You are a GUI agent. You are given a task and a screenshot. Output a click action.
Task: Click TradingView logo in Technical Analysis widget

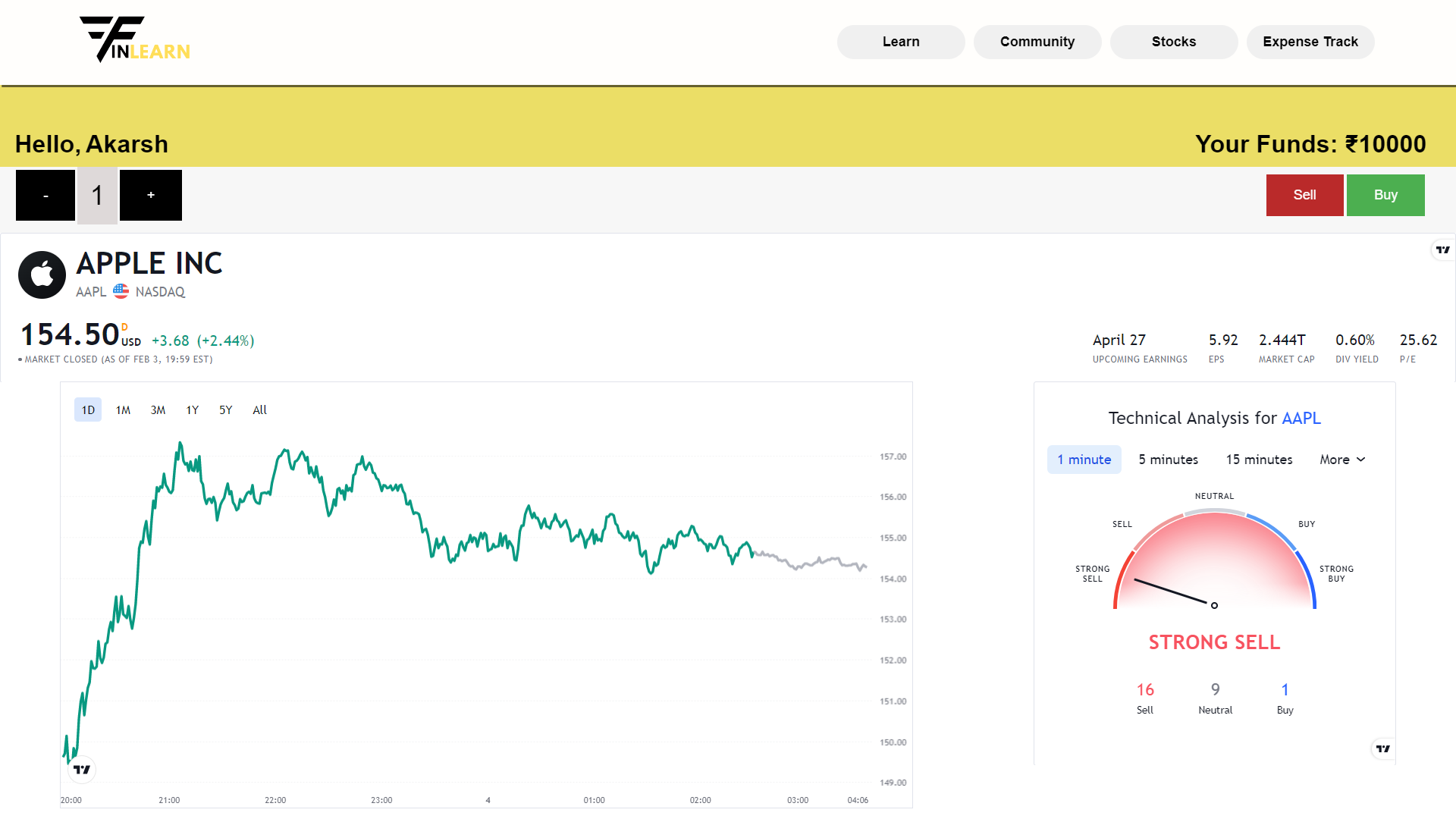click(1383, 748)
